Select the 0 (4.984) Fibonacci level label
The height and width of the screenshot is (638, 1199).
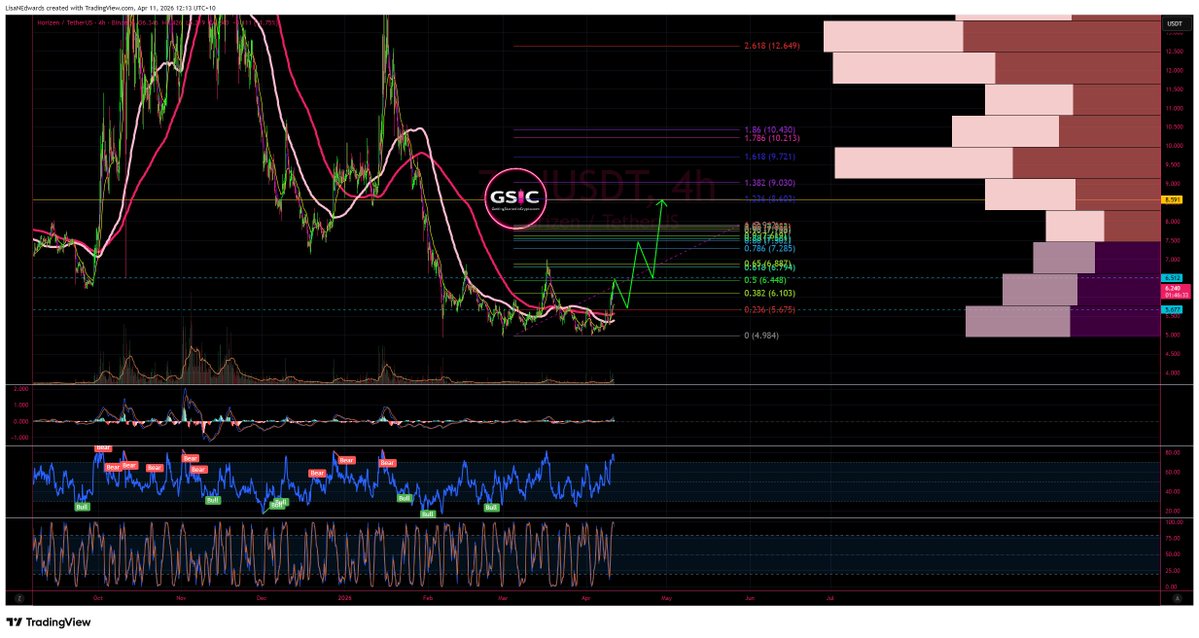(762, 336)
